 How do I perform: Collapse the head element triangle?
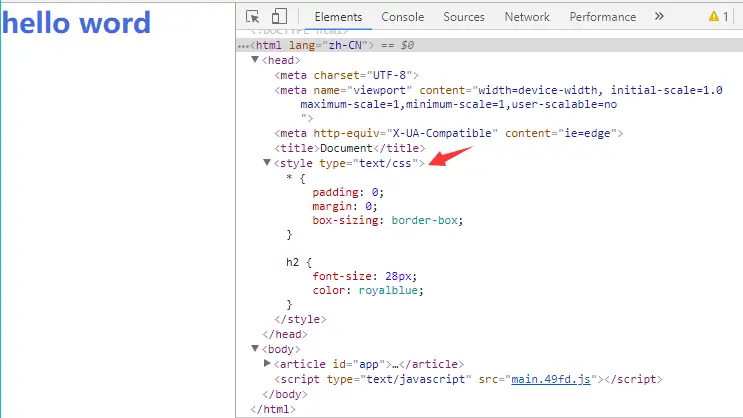click(x=255, y=60)
